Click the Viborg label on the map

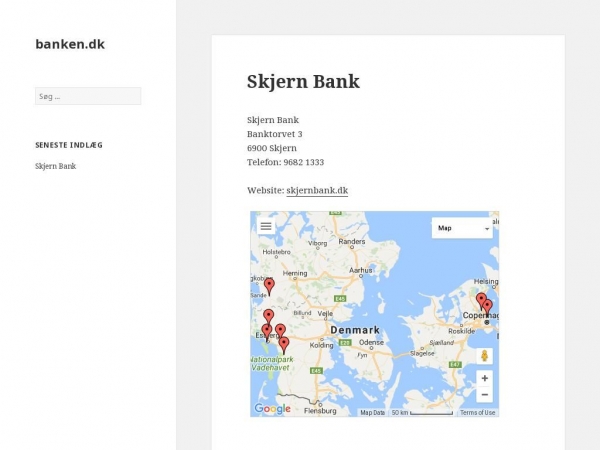point(318,243)
